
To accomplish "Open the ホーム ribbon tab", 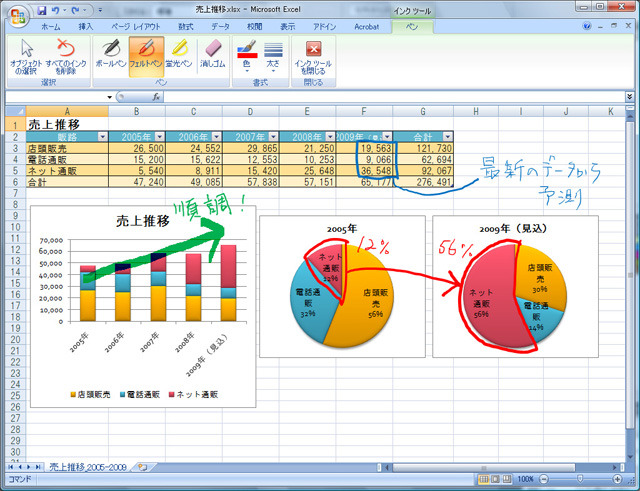I will click(x=51, y=27).
